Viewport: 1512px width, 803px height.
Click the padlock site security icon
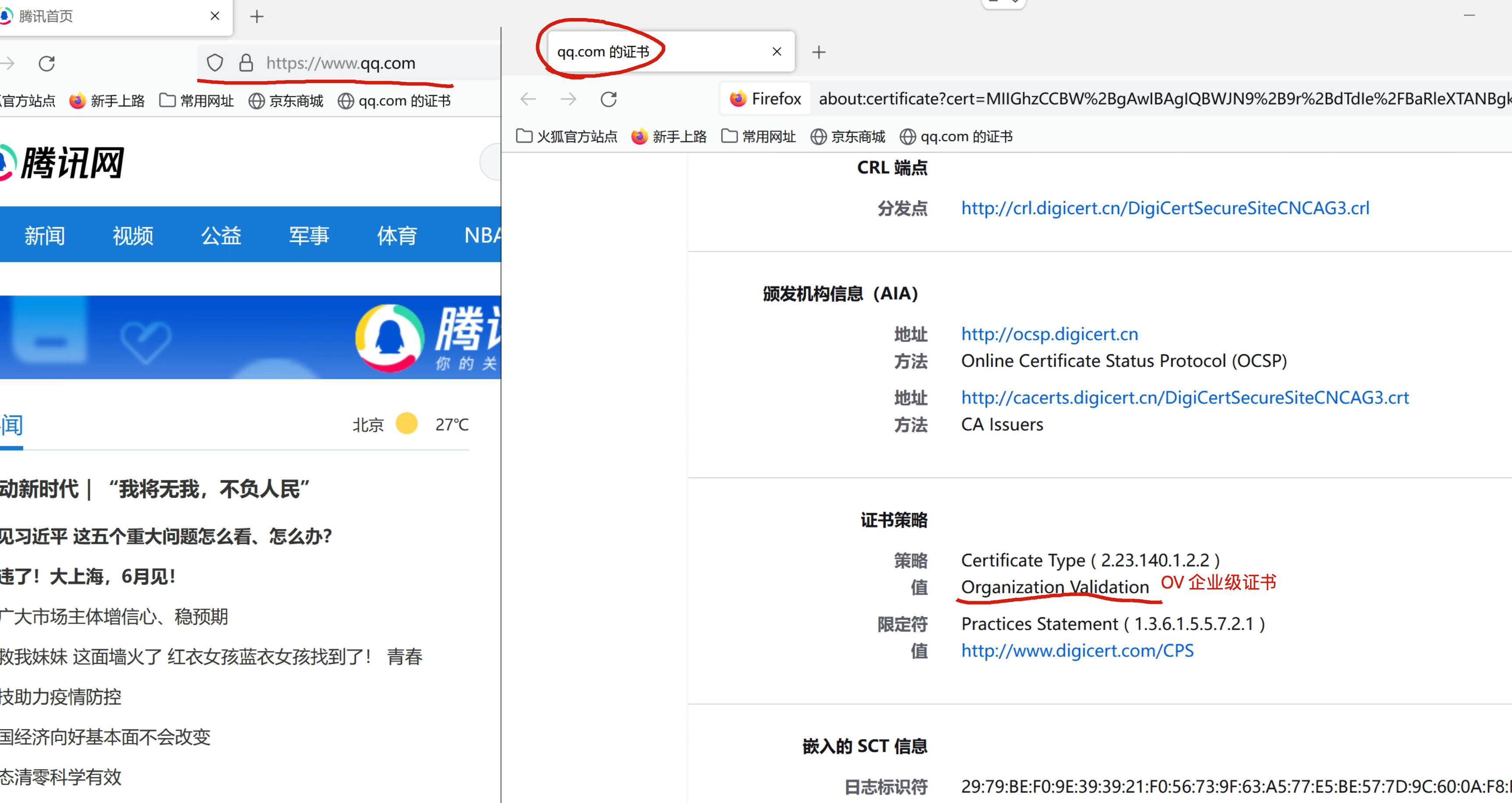point(246,63)
